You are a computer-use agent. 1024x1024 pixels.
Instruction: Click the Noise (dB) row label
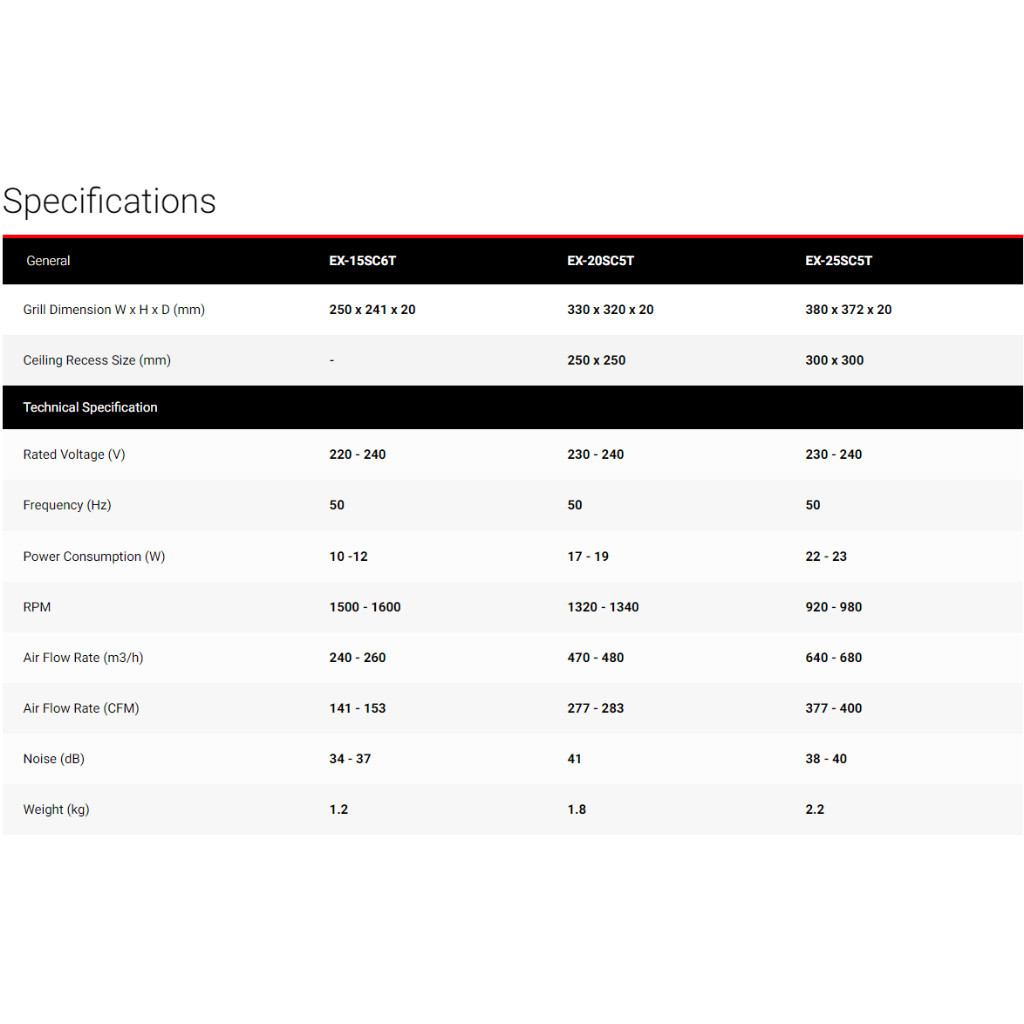tap(54, 759)
